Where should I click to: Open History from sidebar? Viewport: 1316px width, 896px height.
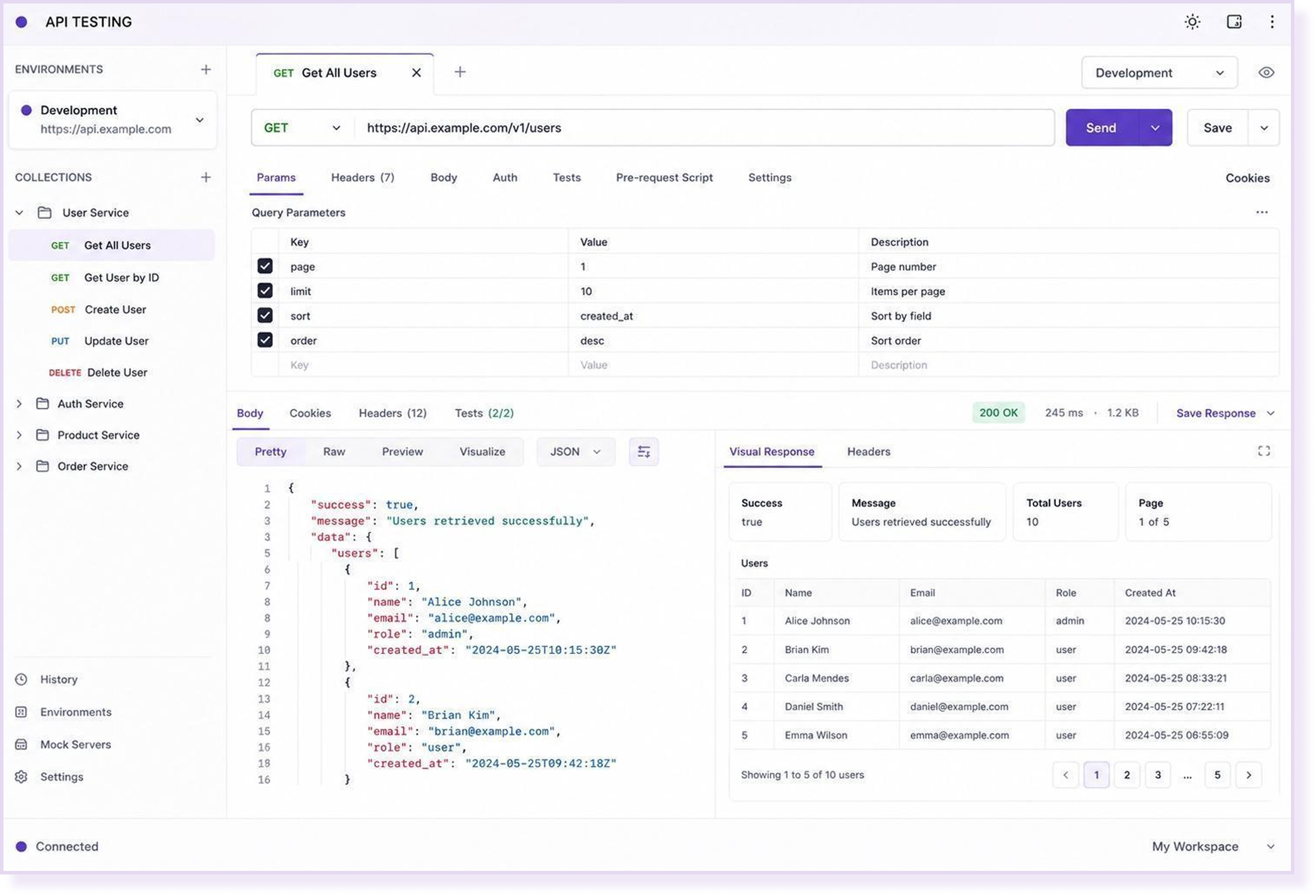47,679
